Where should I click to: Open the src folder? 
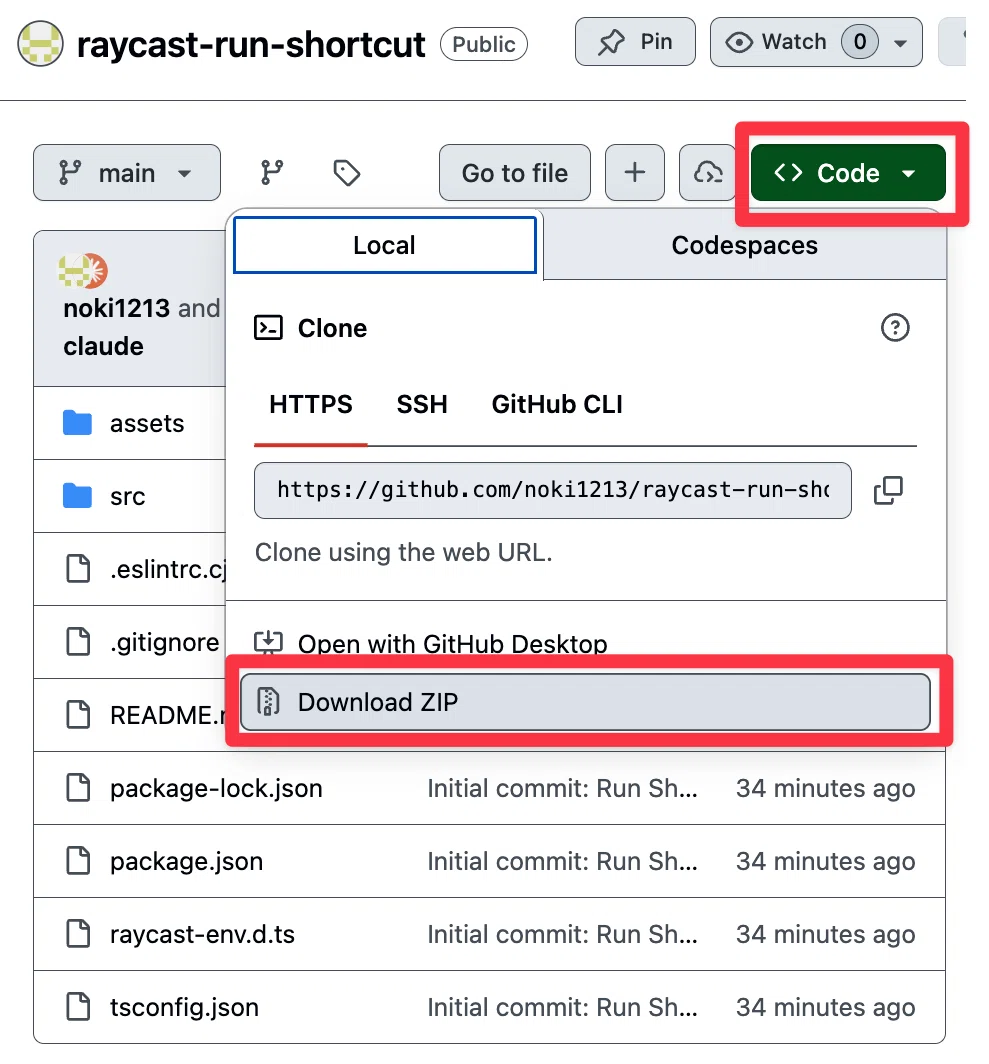pyautogui.click(x=128, y=496)
